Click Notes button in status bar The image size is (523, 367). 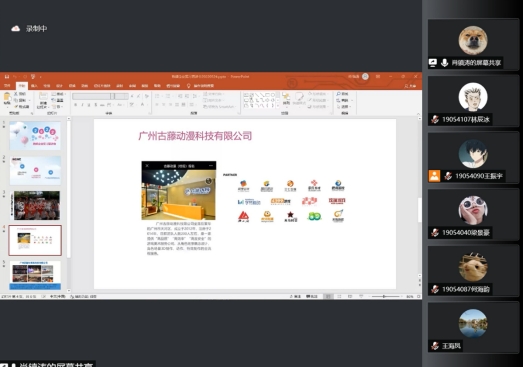[x=295, y=296]
